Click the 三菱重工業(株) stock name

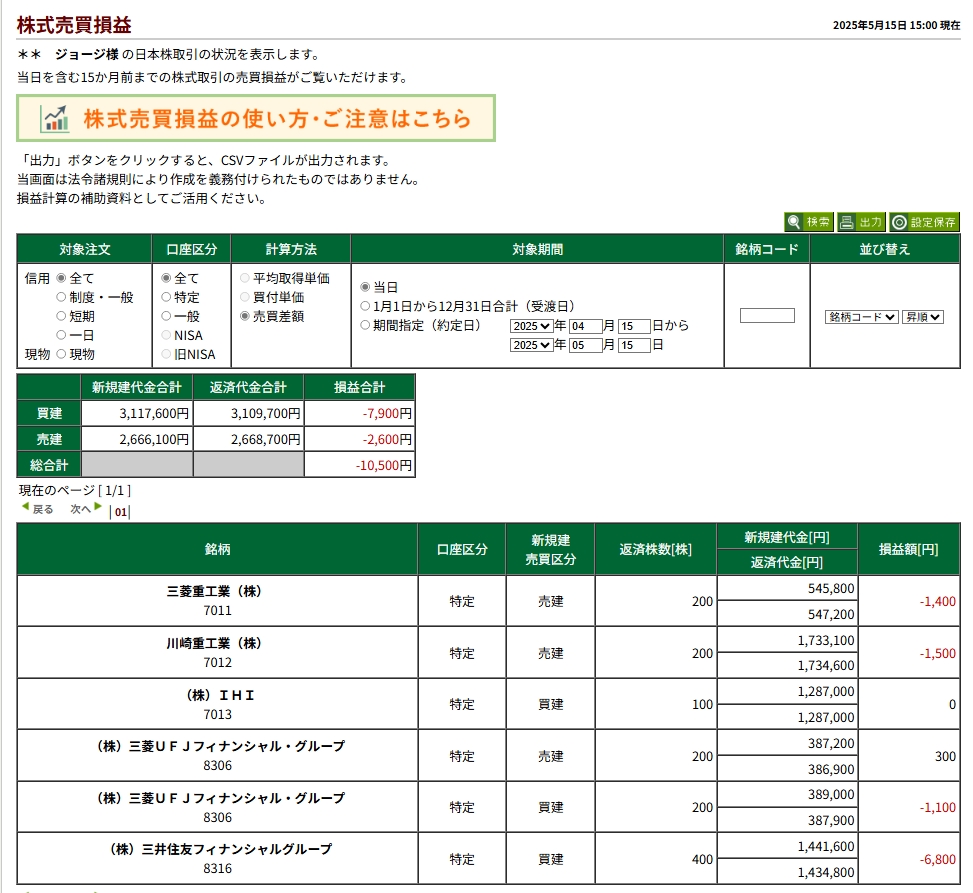[x=214, y=591]
